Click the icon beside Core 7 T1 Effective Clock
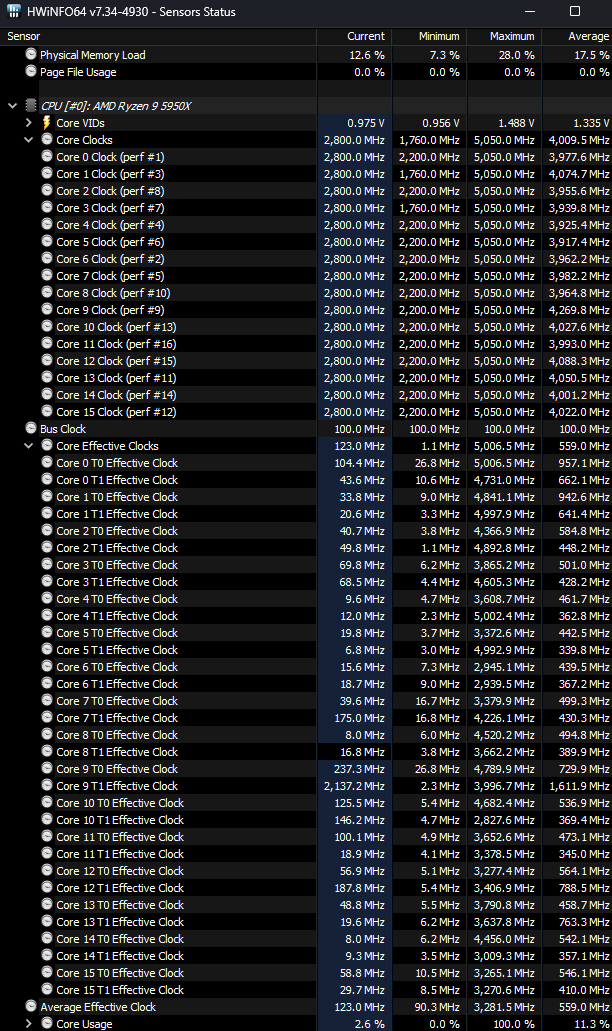This screenshot has width=612, height=1031. point(47,717)
